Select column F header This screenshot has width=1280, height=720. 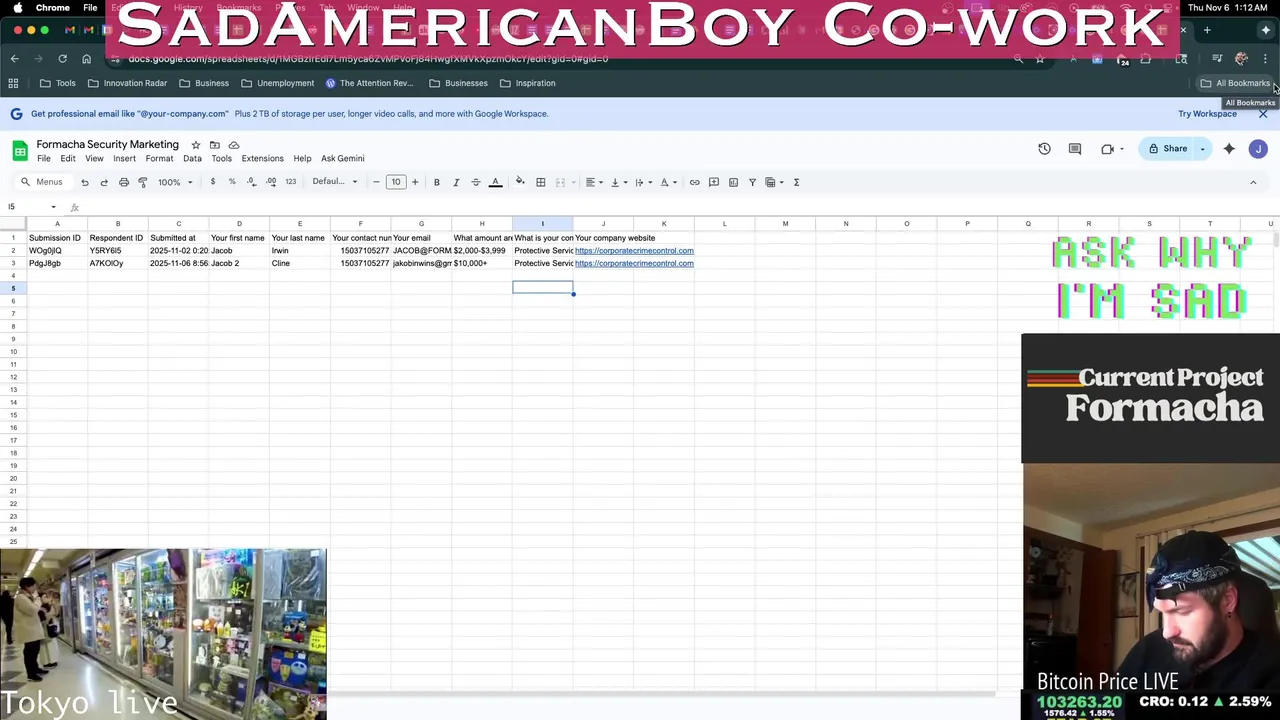361,224
